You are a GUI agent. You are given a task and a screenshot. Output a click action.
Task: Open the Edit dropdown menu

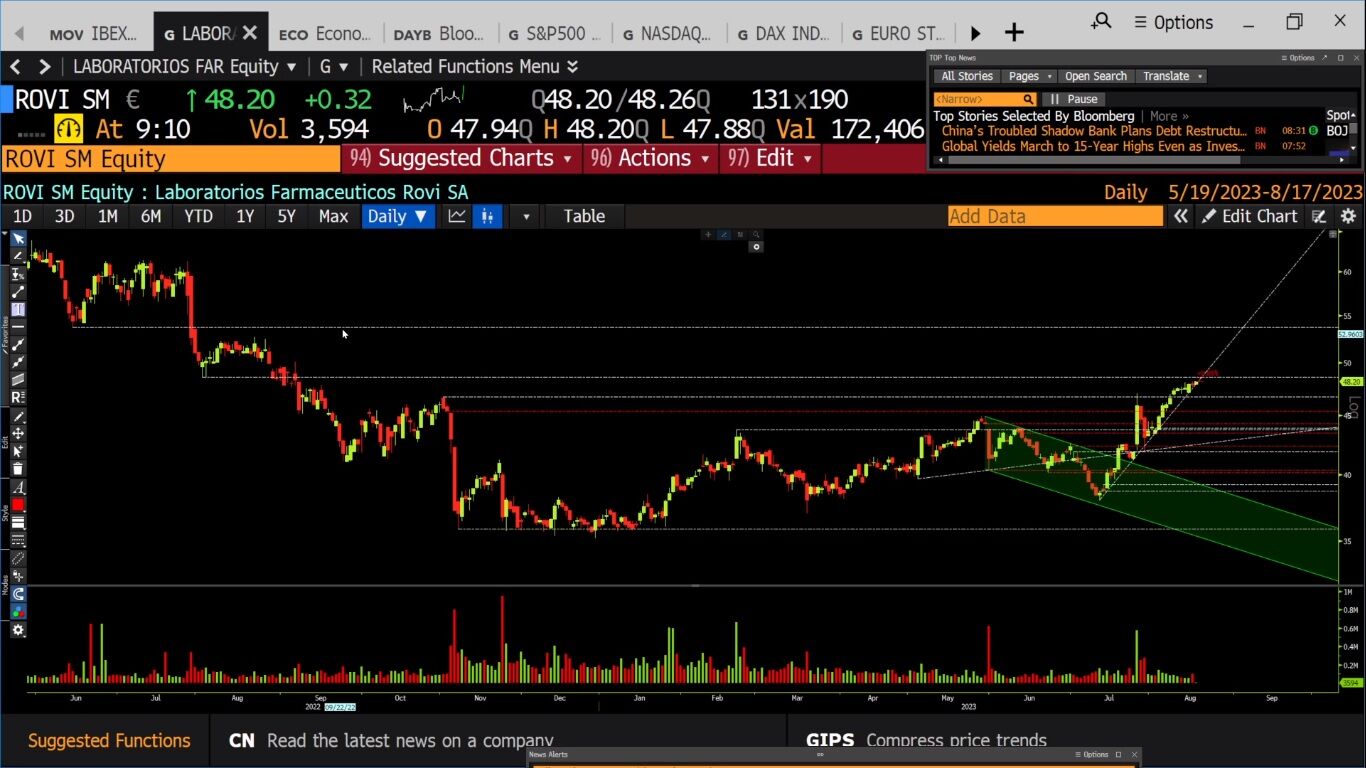[x=770, y=158]
